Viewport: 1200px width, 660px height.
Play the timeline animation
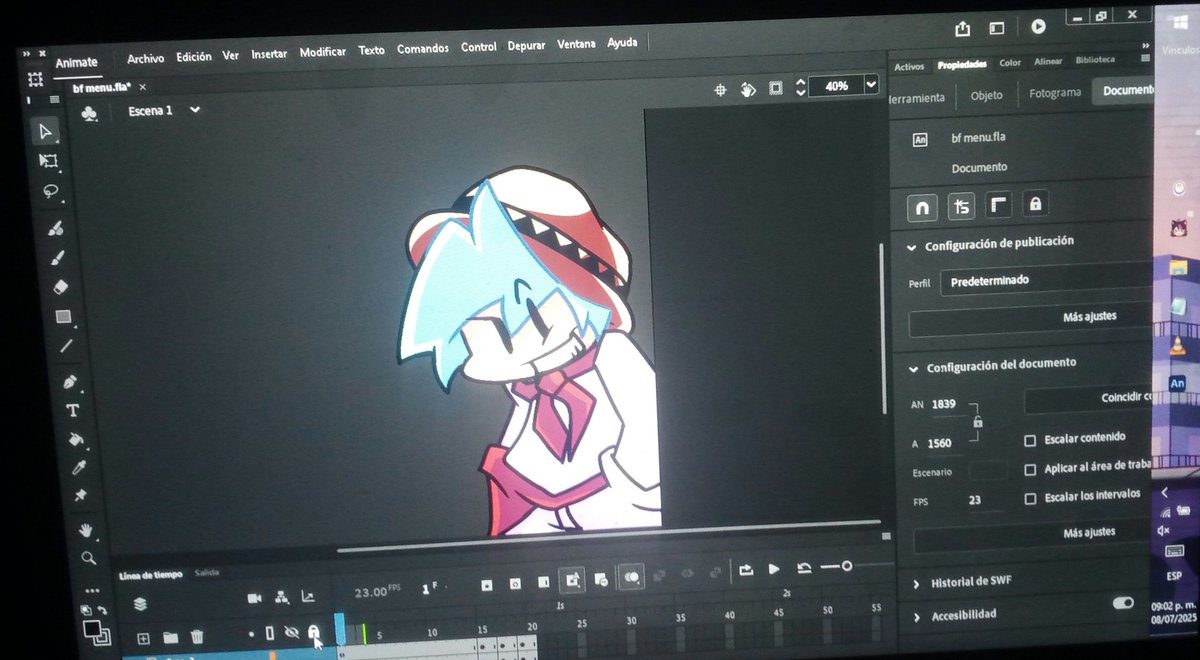point(774,569)
